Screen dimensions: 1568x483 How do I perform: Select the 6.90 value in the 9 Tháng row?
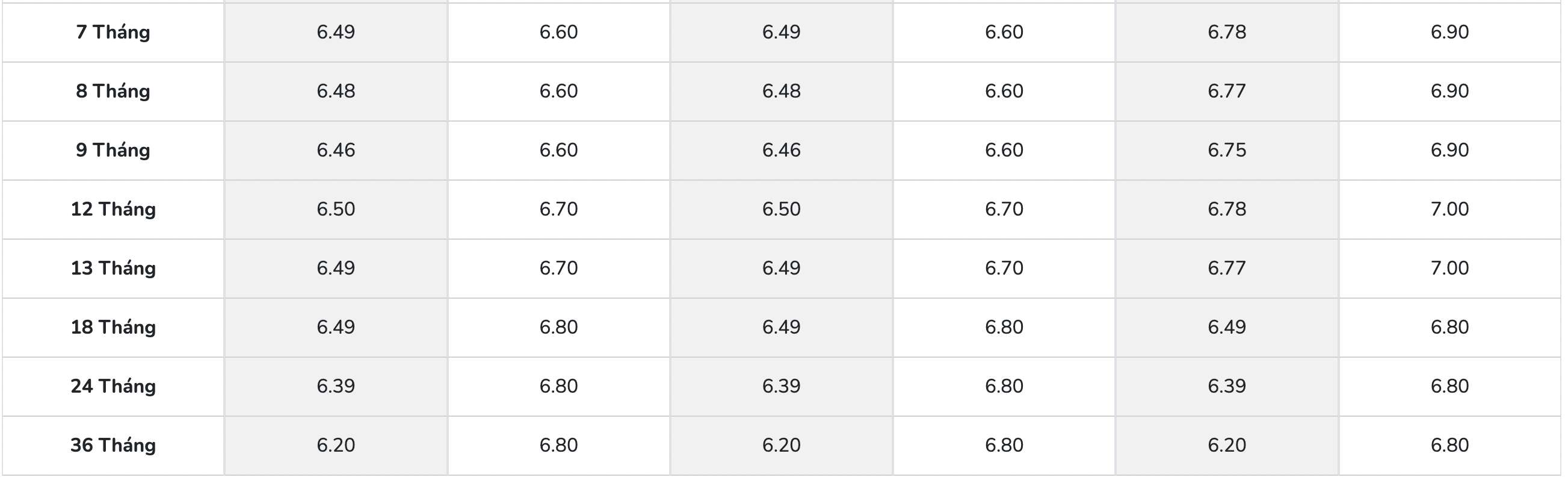(x=1449, y=150)
